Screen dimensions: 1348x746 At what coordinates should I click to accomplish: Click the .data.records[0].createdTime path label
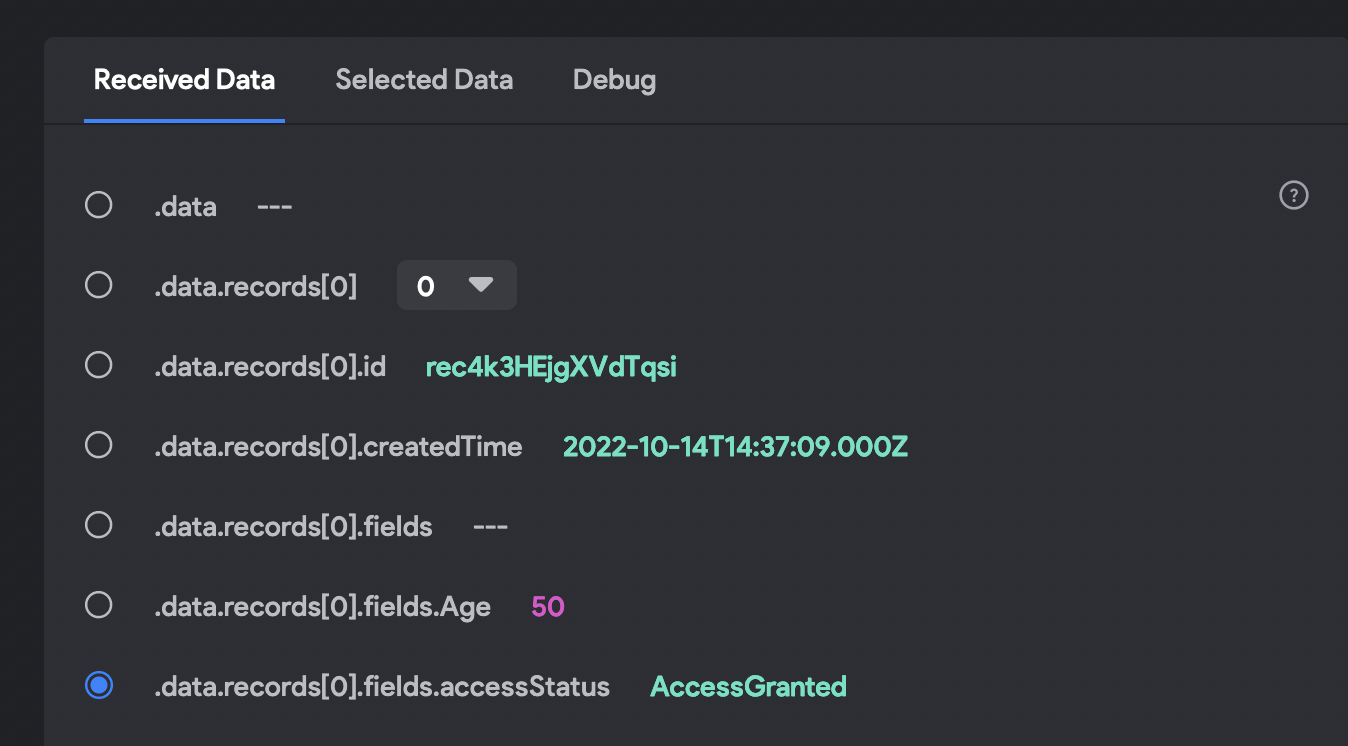tap(338, 446)
